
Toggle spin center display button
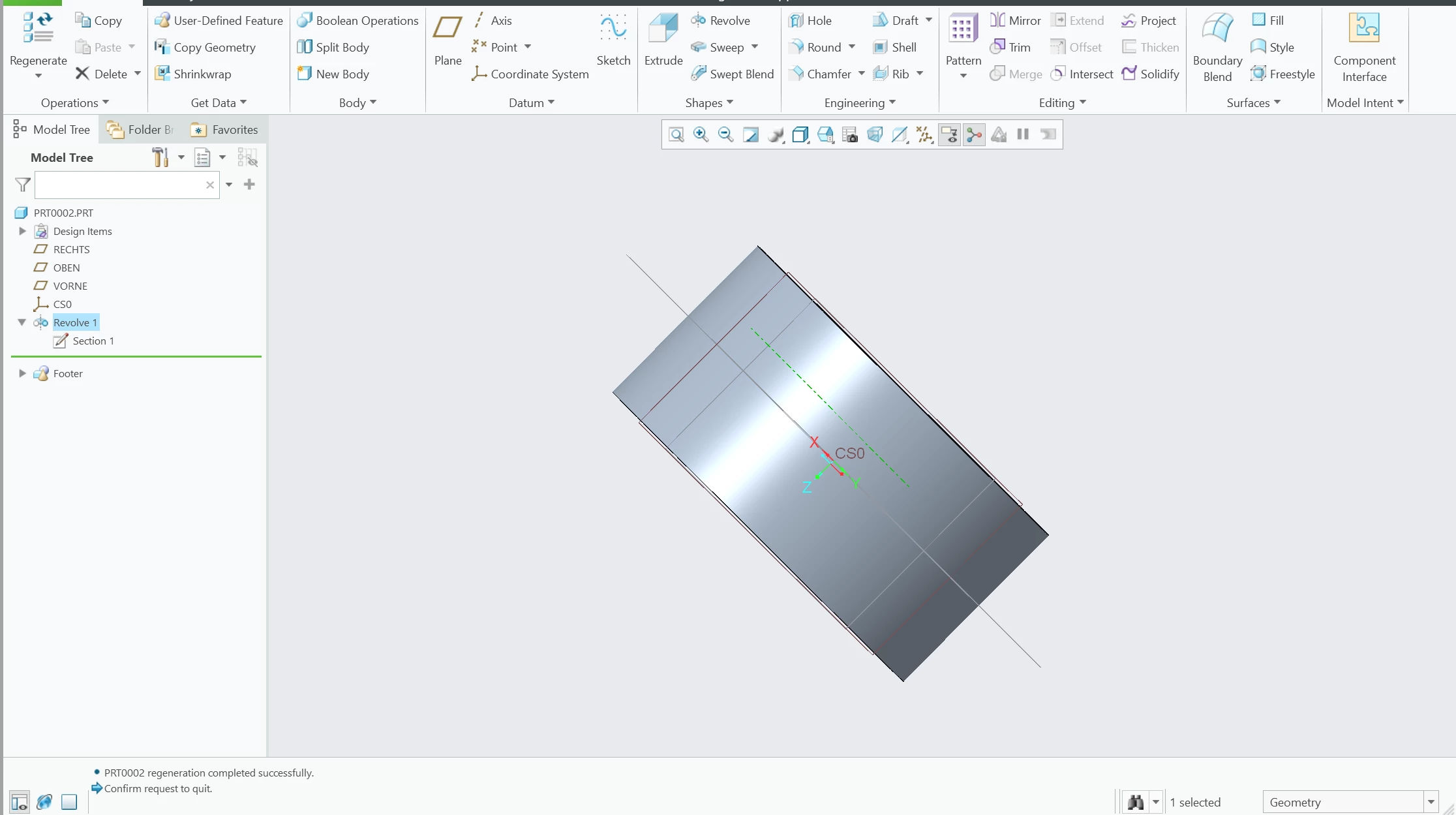coord(974,134)
